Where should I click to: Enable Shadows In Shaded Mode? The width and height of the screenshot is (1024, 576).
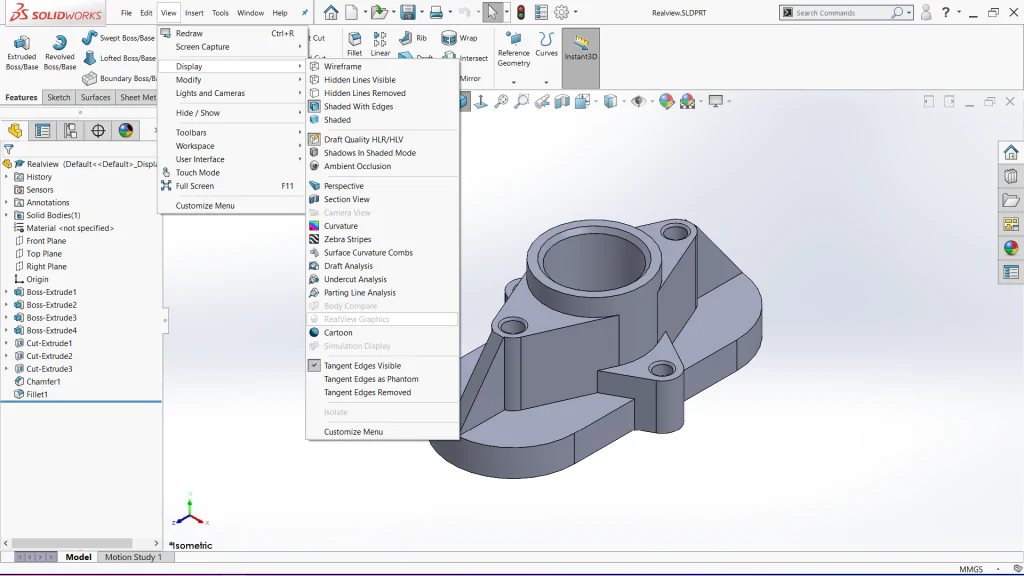(370, 153)
